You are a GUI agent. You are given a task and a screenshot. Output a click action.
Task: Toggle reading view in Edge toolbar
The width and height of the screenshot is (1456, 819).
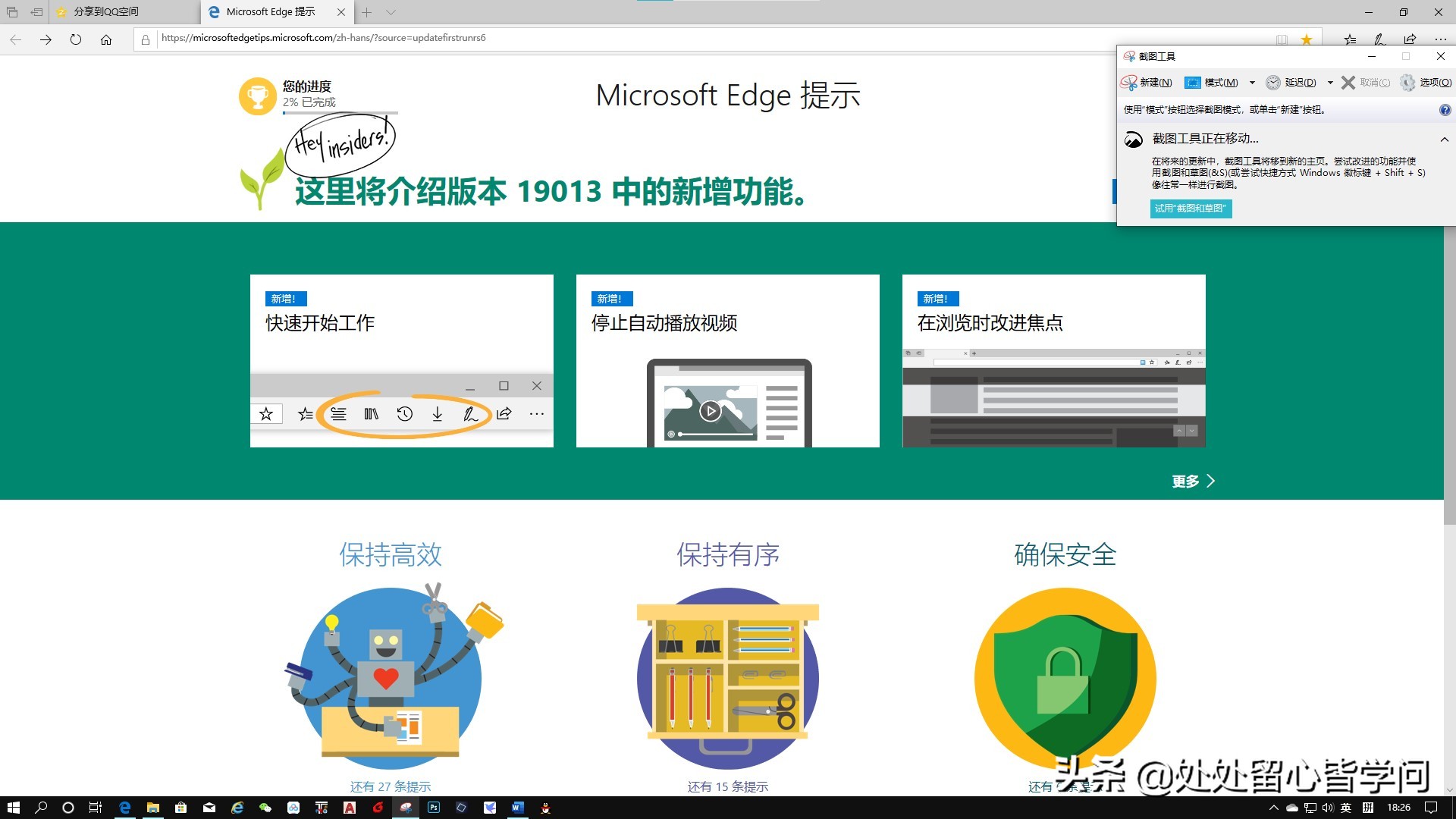point(1281,39)
